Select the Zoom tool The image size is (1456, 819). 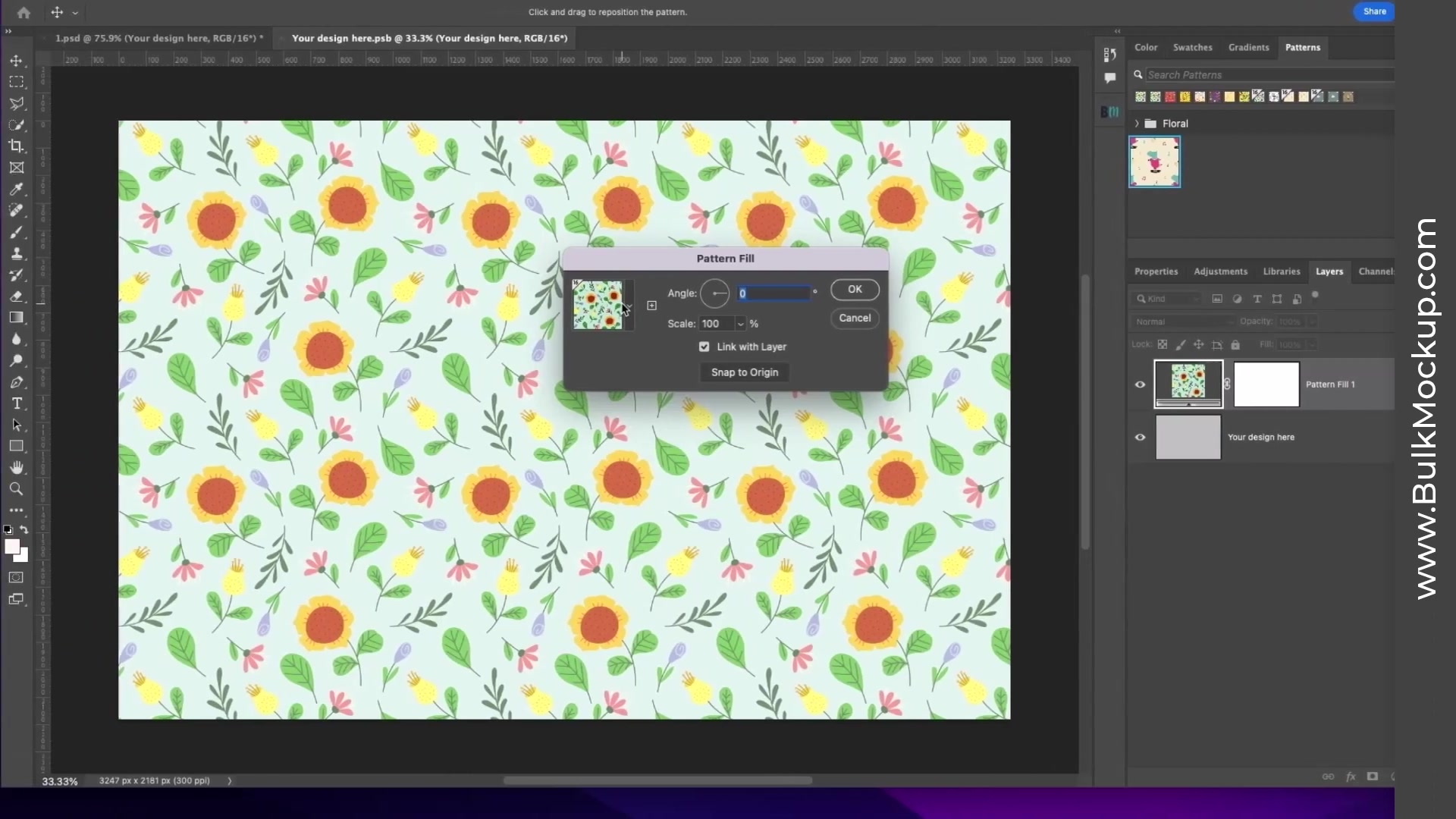(x=17, y=489)
